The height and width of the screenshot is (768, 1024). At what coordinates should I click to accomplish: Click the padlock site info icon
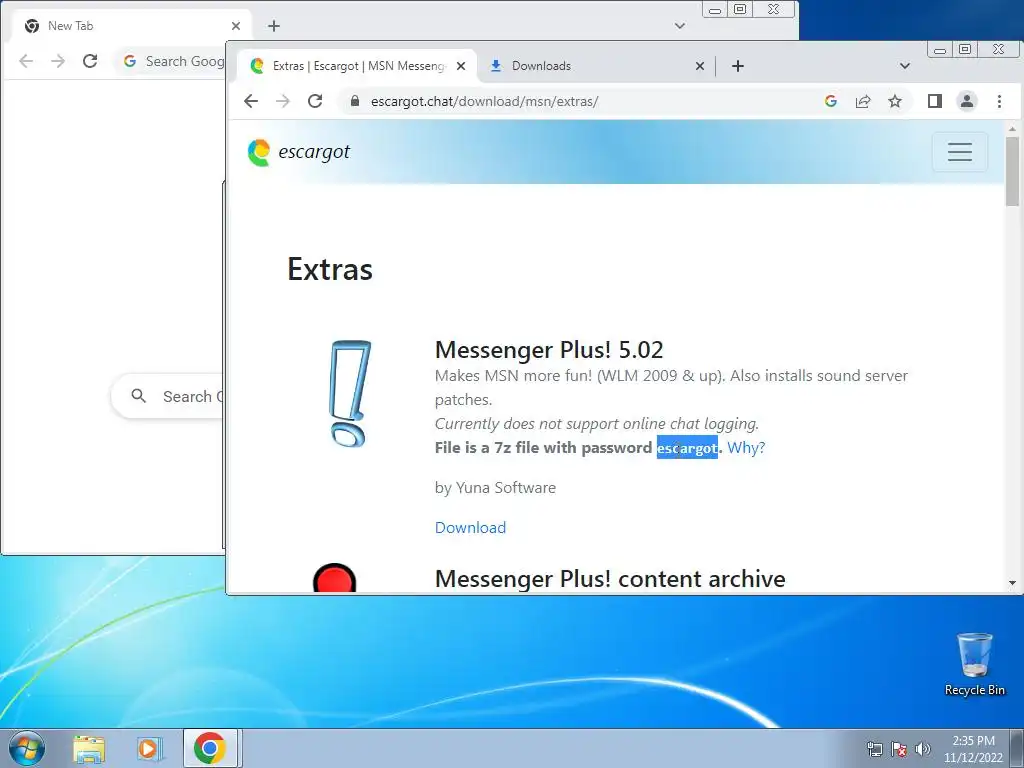pos(355,101)
